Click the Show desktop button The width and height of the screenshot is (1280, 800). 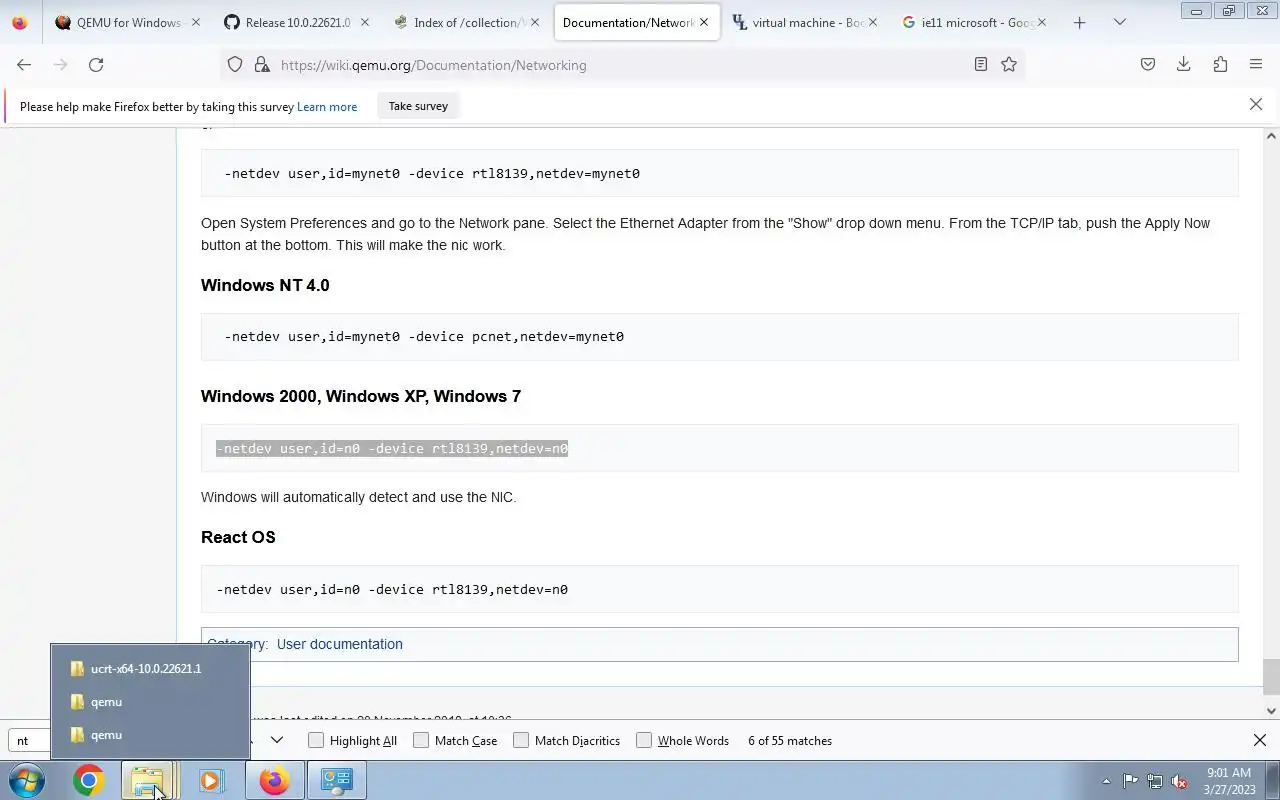point(1272,780)
